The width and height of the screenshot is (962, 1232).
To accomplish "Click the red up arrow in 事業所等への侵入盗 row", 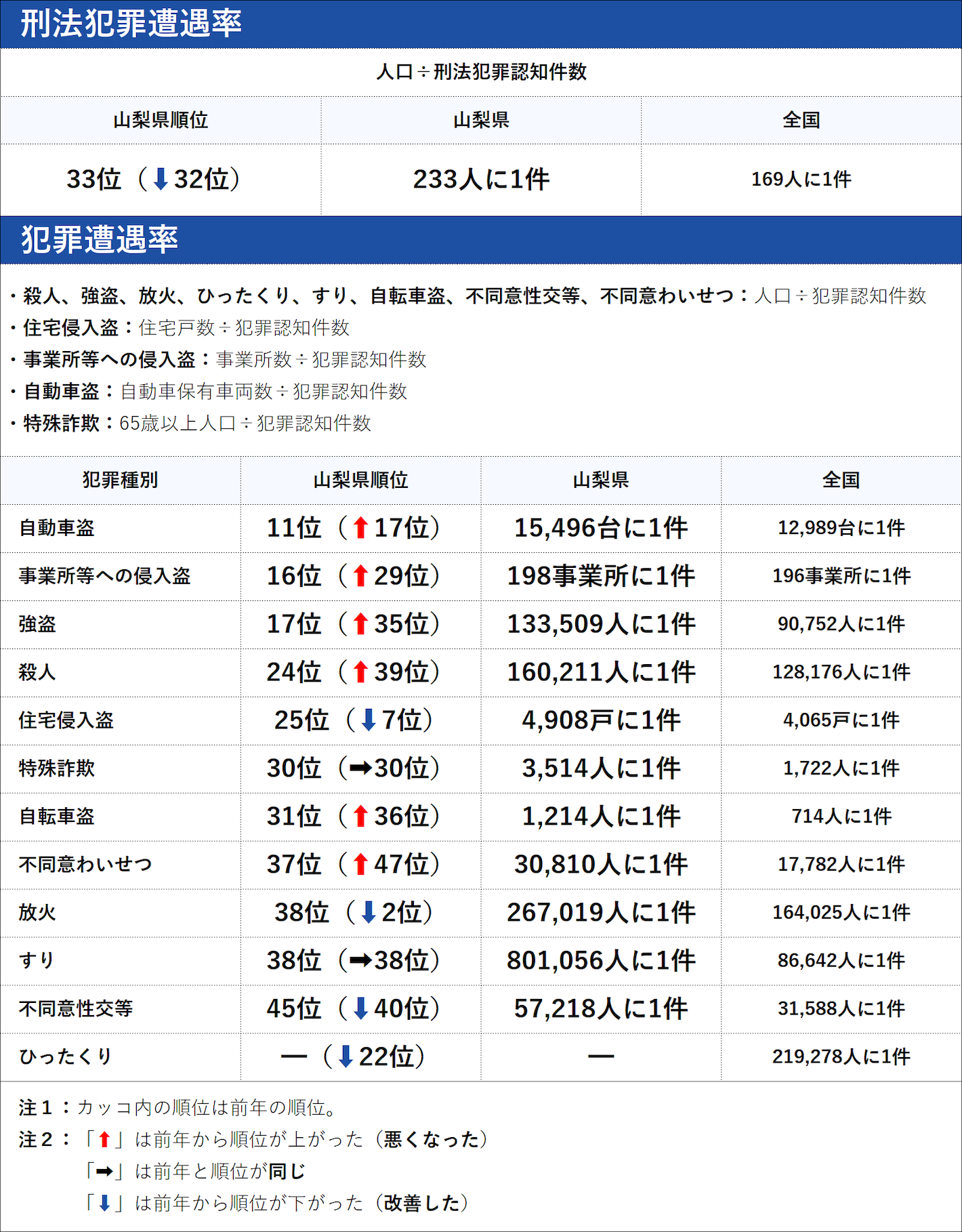I will (x=360, y=576).
